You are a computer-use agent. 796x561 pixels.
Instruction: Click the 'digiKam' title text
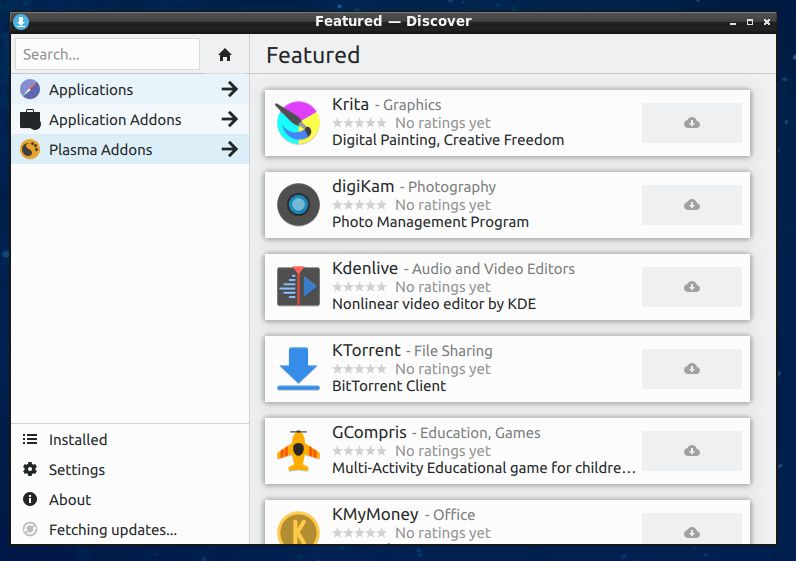[363, 187]
